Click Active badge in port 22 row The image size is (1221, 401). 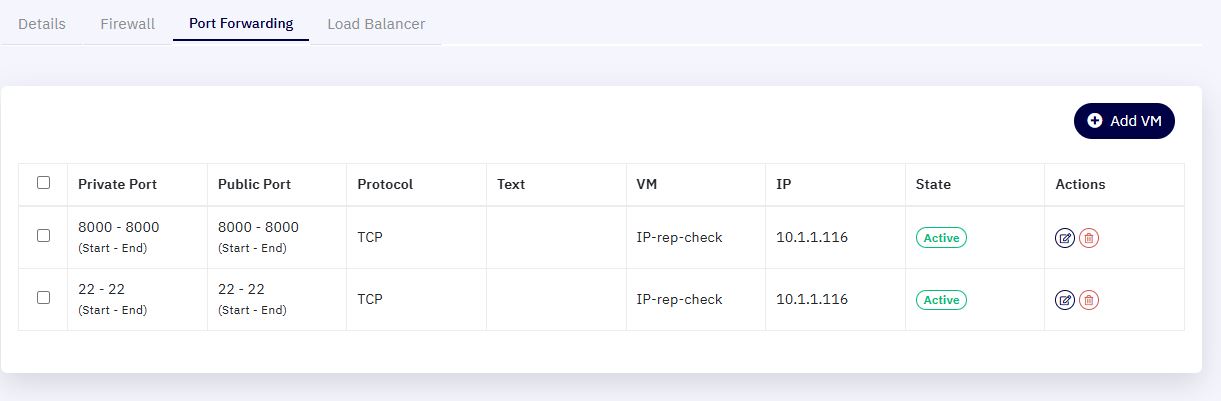(941, 300)
